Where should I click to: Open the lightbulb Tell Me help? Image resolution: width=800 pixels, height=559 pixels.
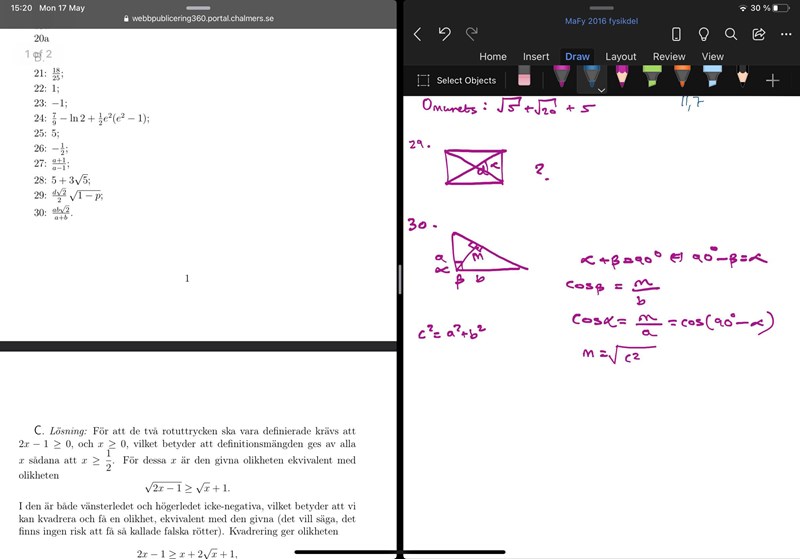tap(703, 34)
